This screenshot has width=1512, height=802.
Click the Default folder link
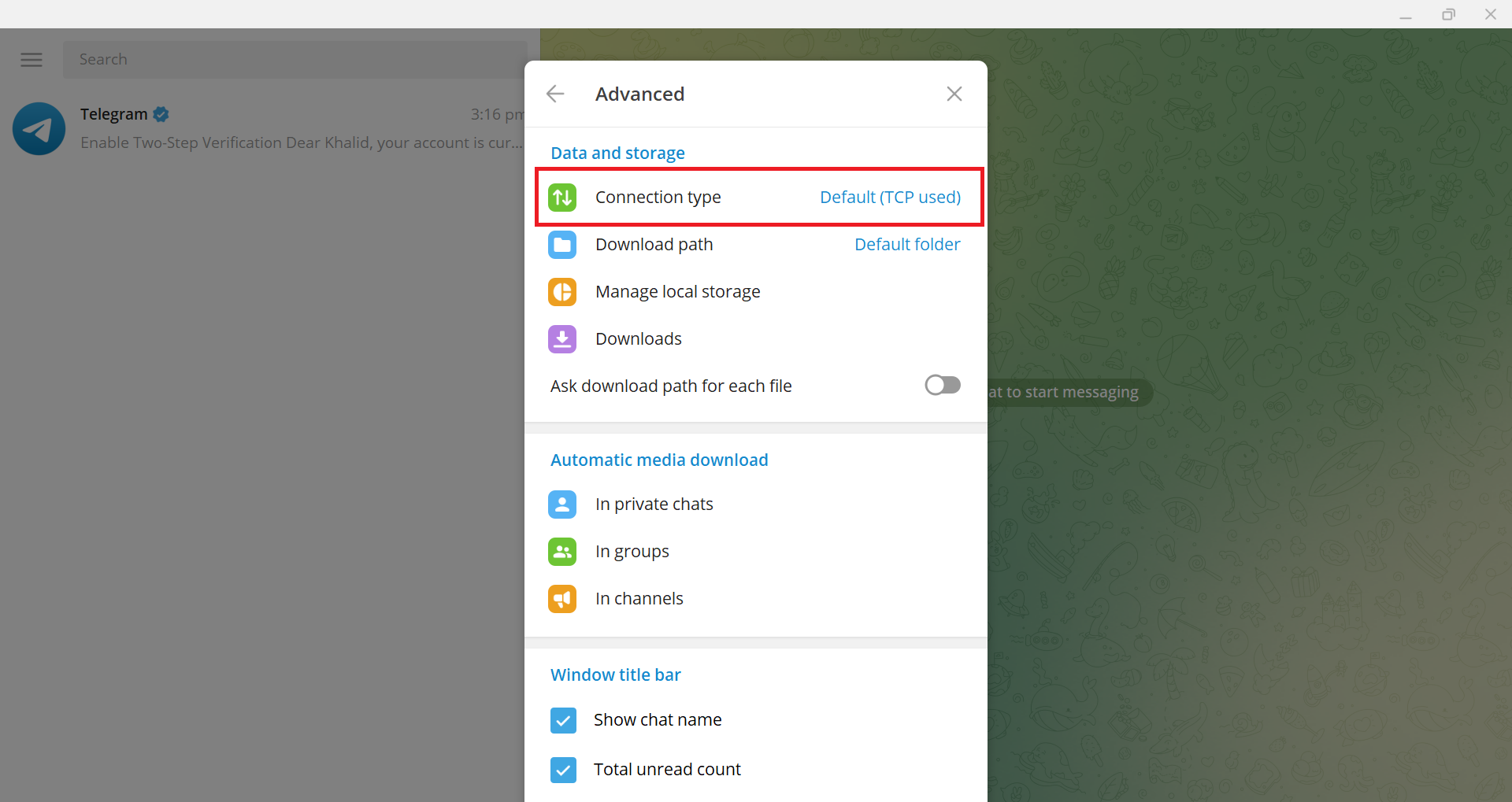pos(907,245)
